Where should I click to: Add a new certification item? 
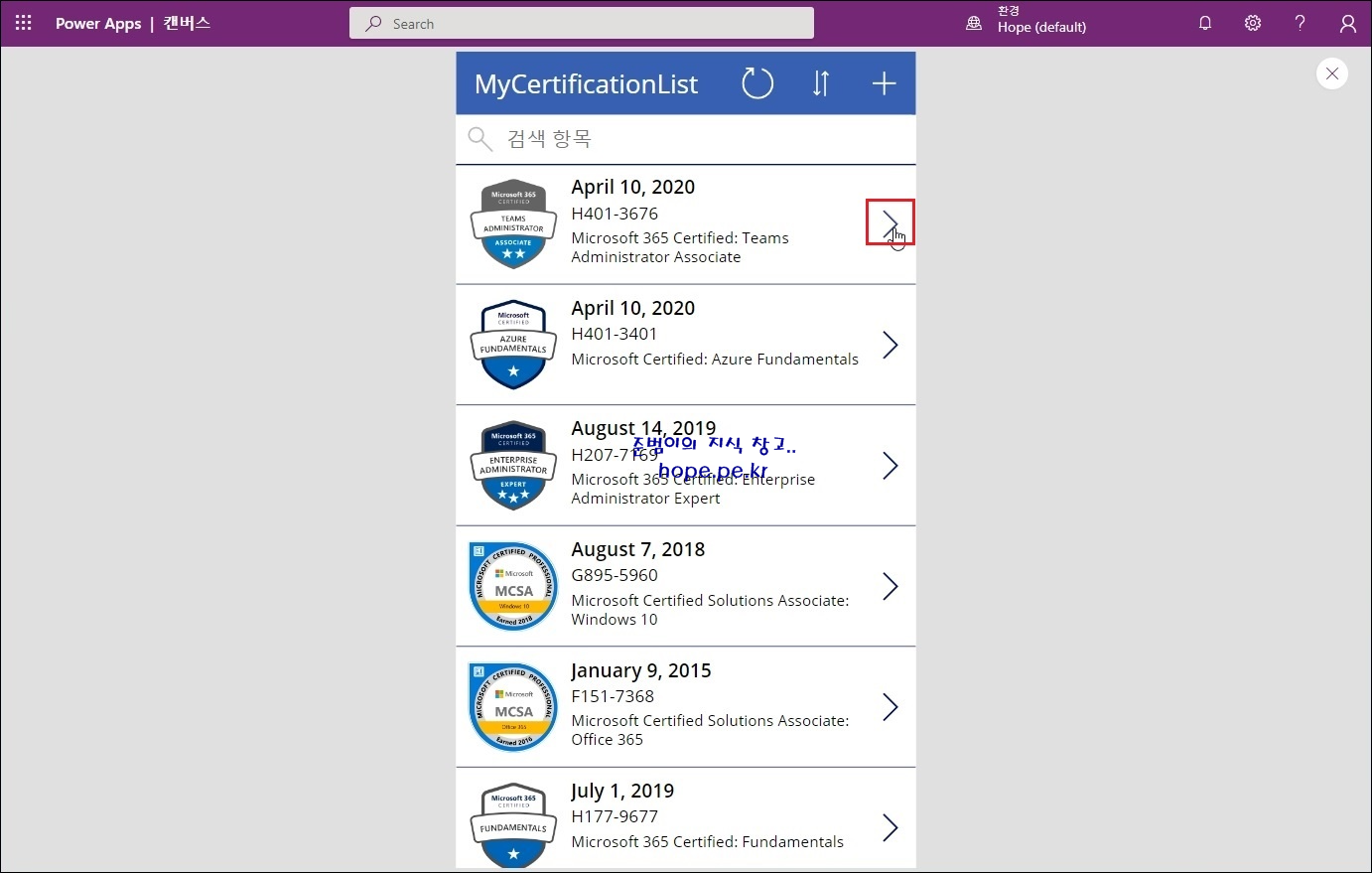click(x=884, y=83)
